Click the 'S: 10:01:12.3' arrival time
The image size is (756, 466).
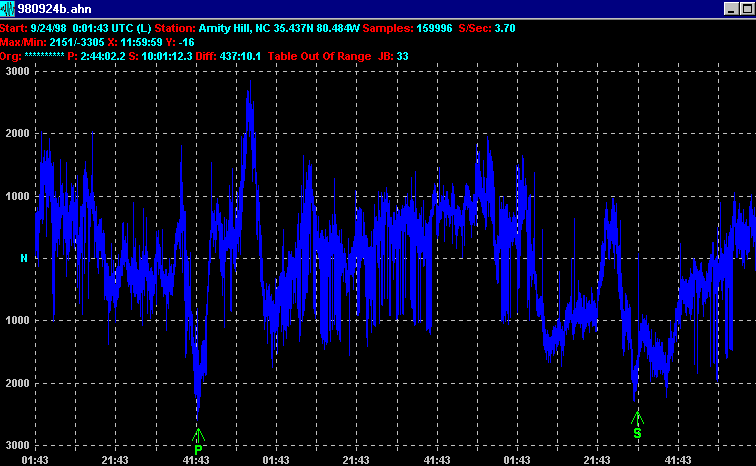(x=161, y=56)
